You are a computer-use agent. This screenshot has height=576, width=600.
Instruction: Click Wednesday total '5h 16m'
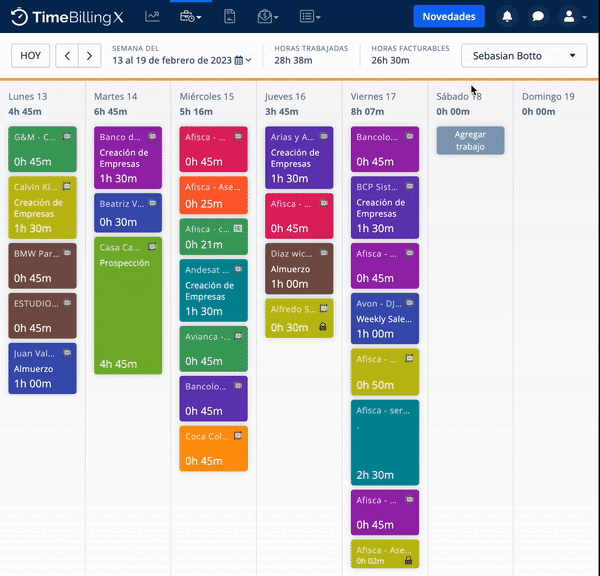pos(196,112)
